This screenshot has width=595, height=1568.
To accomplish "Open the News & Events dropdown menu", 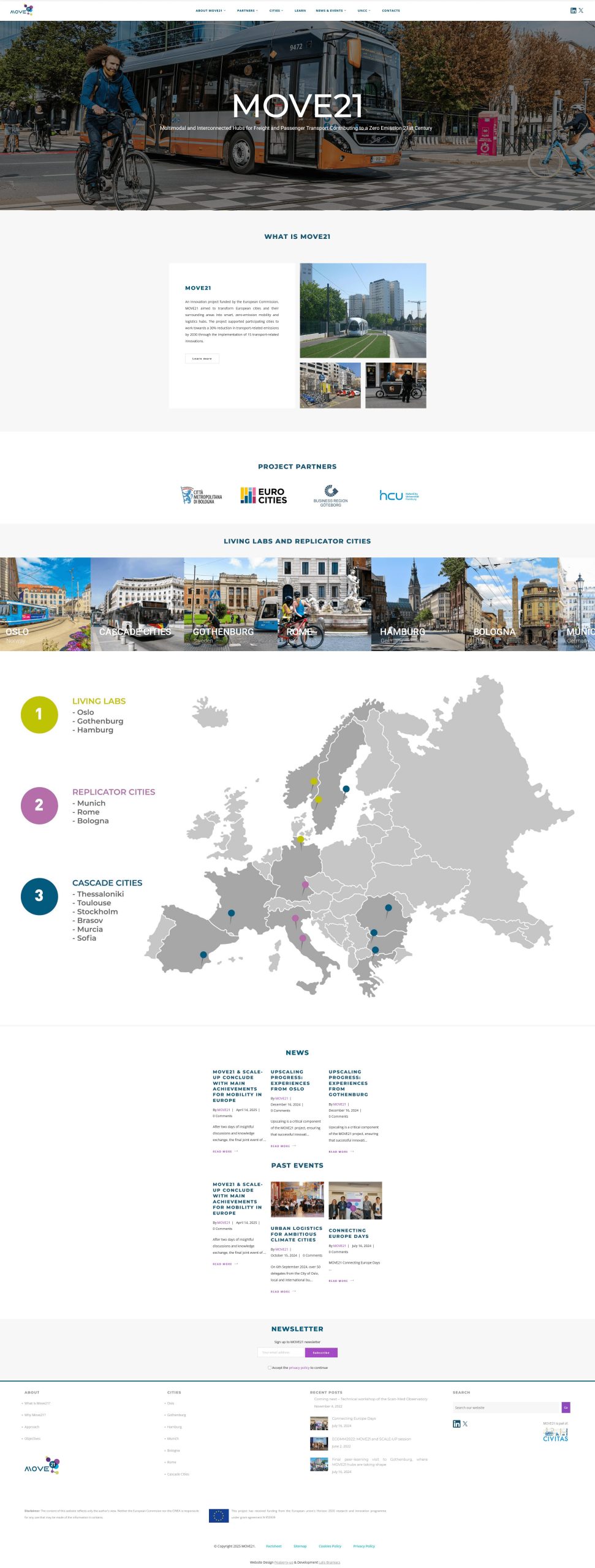I will [330, 10].
